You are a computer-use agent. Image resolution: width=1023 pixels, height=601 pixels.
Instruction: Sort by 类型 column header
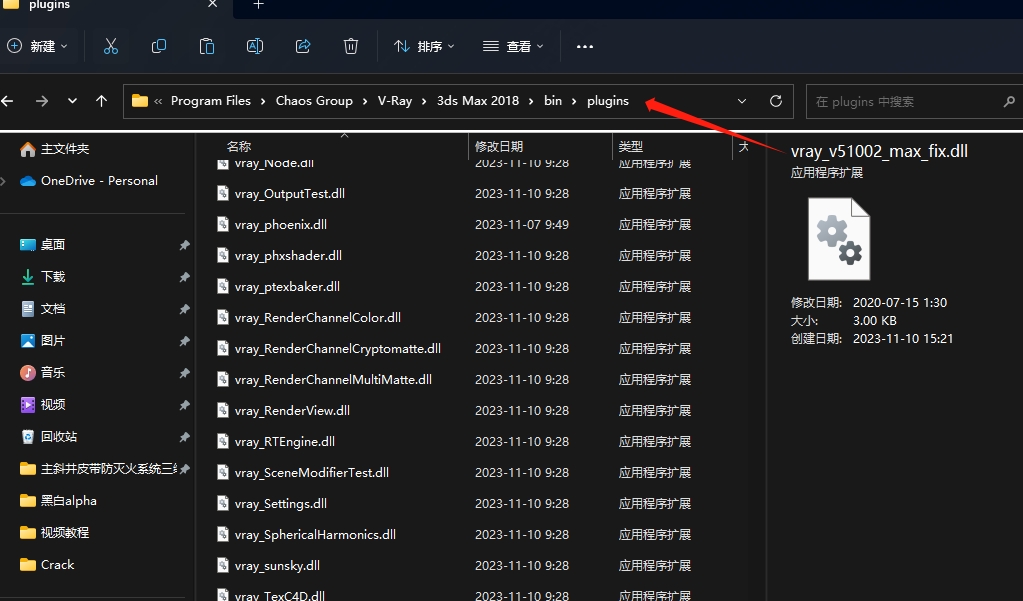(630, 146)
